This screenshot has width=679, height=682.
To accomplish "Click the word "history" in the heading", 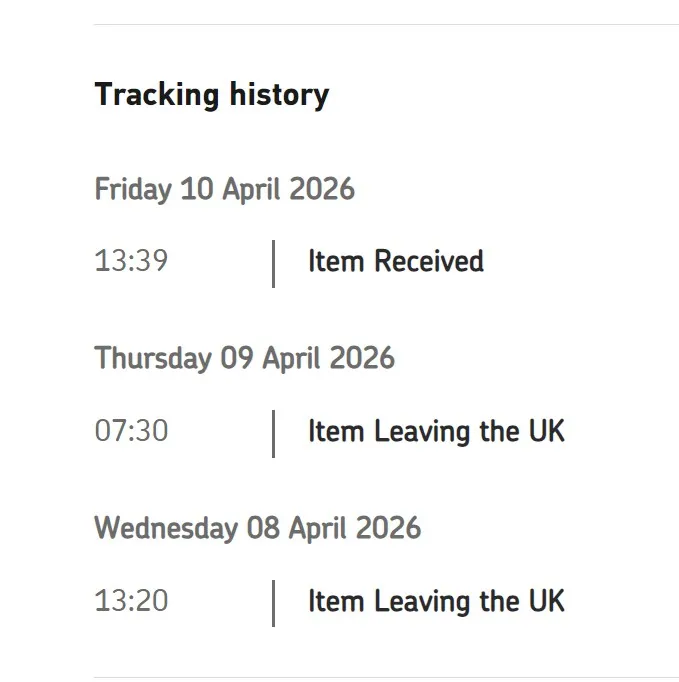I will point(278,95).
